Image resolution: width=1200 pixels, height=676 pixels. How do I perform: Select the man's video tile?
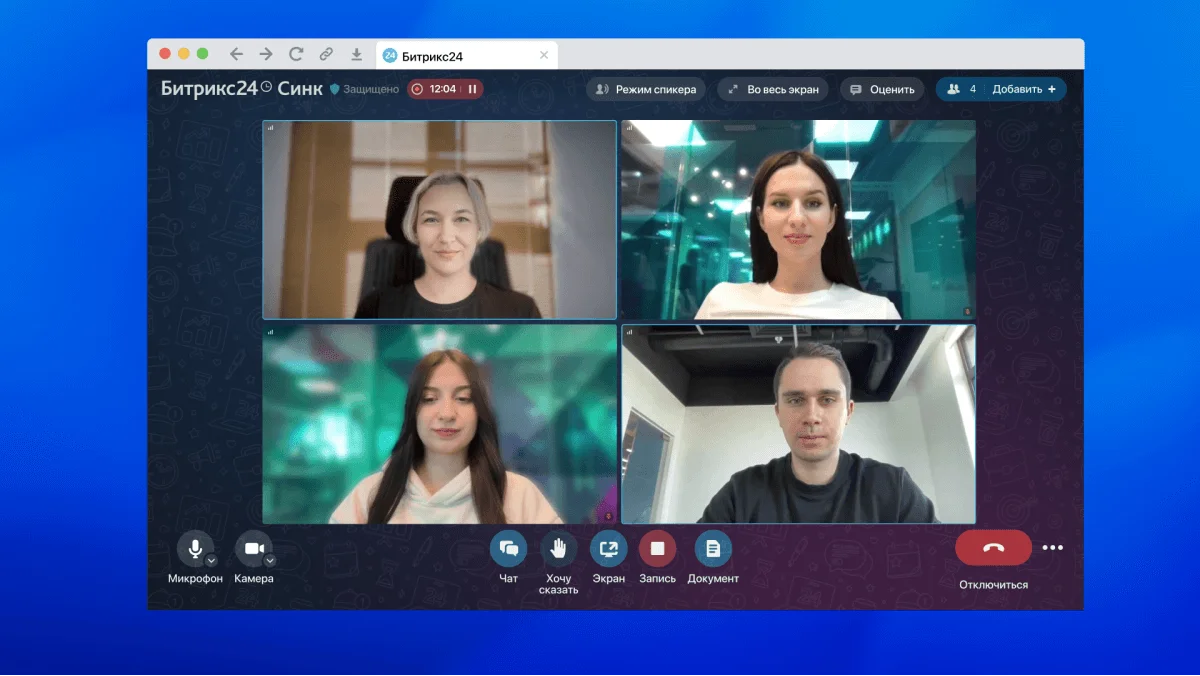pos(798,424)
